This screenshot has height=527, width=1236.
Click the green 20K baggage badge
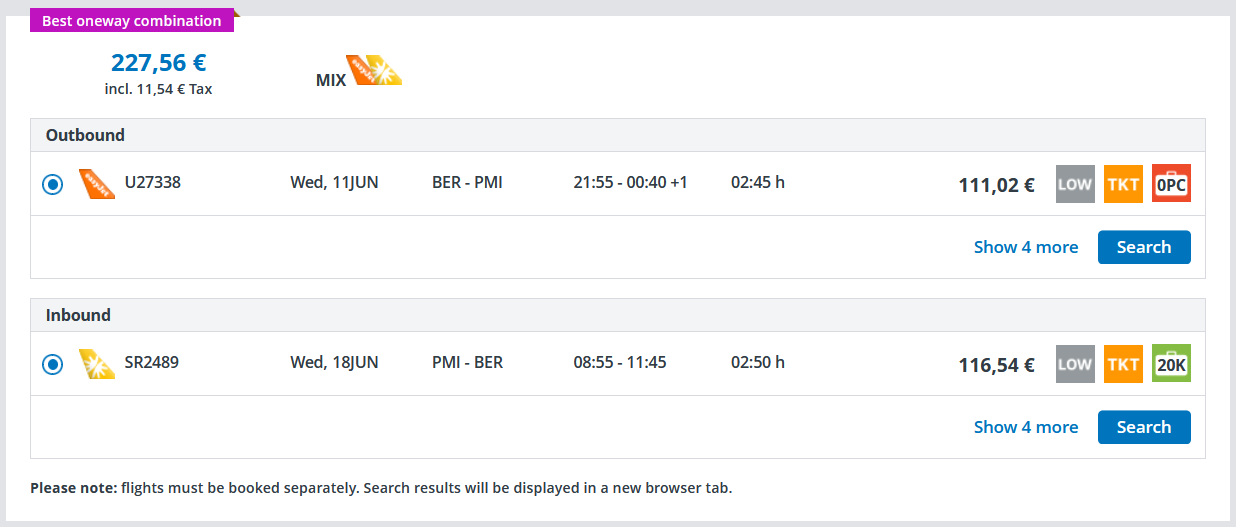(1171, 364)
